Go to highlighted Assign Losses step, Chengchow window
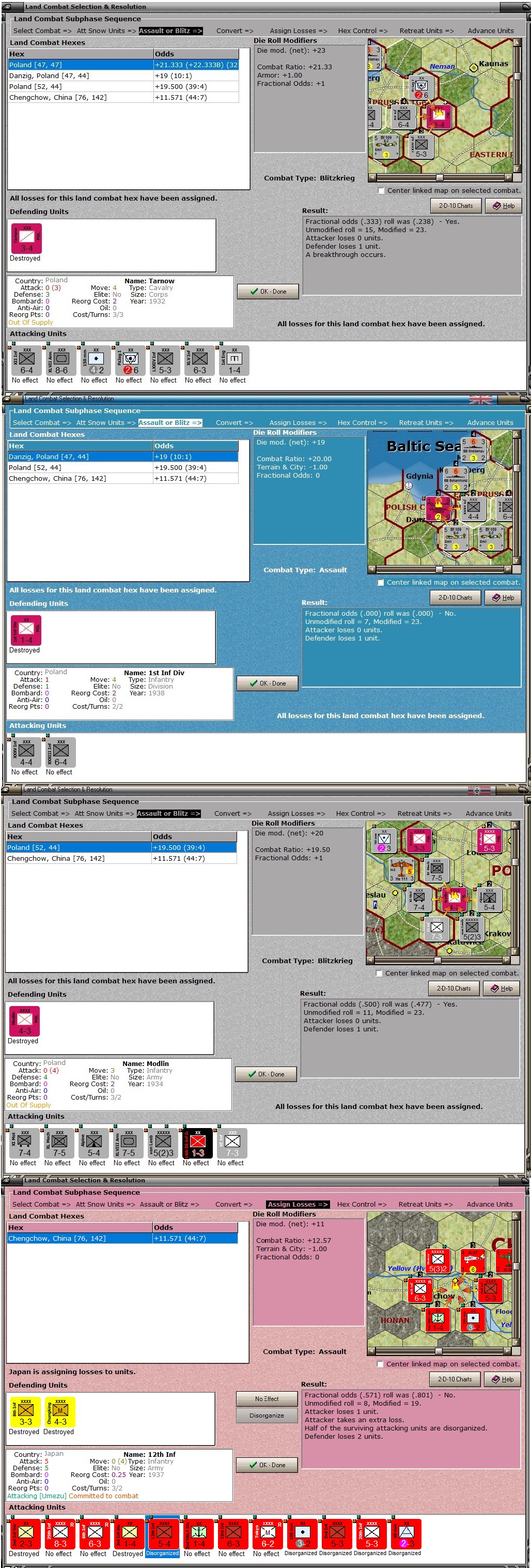The width and height of the screenshot is (531, 1568). 298,1204
